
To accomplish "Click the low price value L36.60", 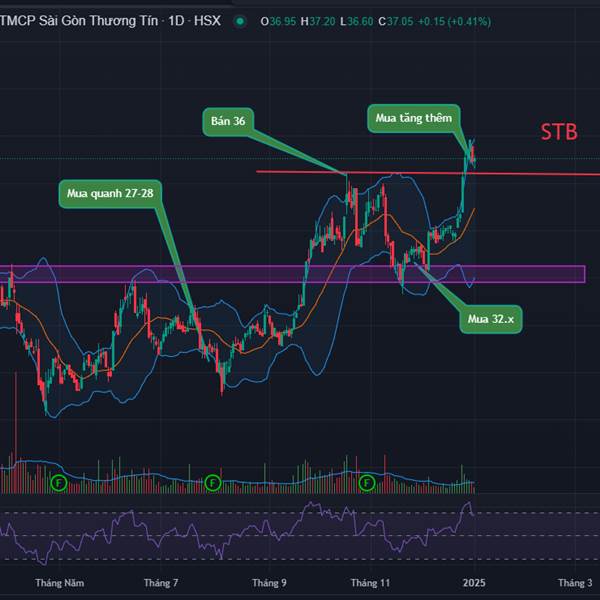I will 357,21.
